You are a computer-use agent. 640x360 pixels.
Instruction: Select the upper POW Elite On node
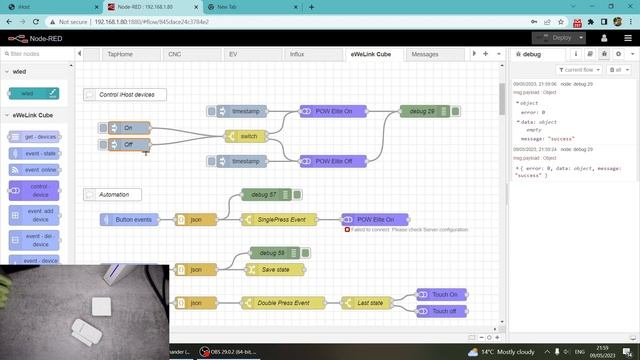333,111
